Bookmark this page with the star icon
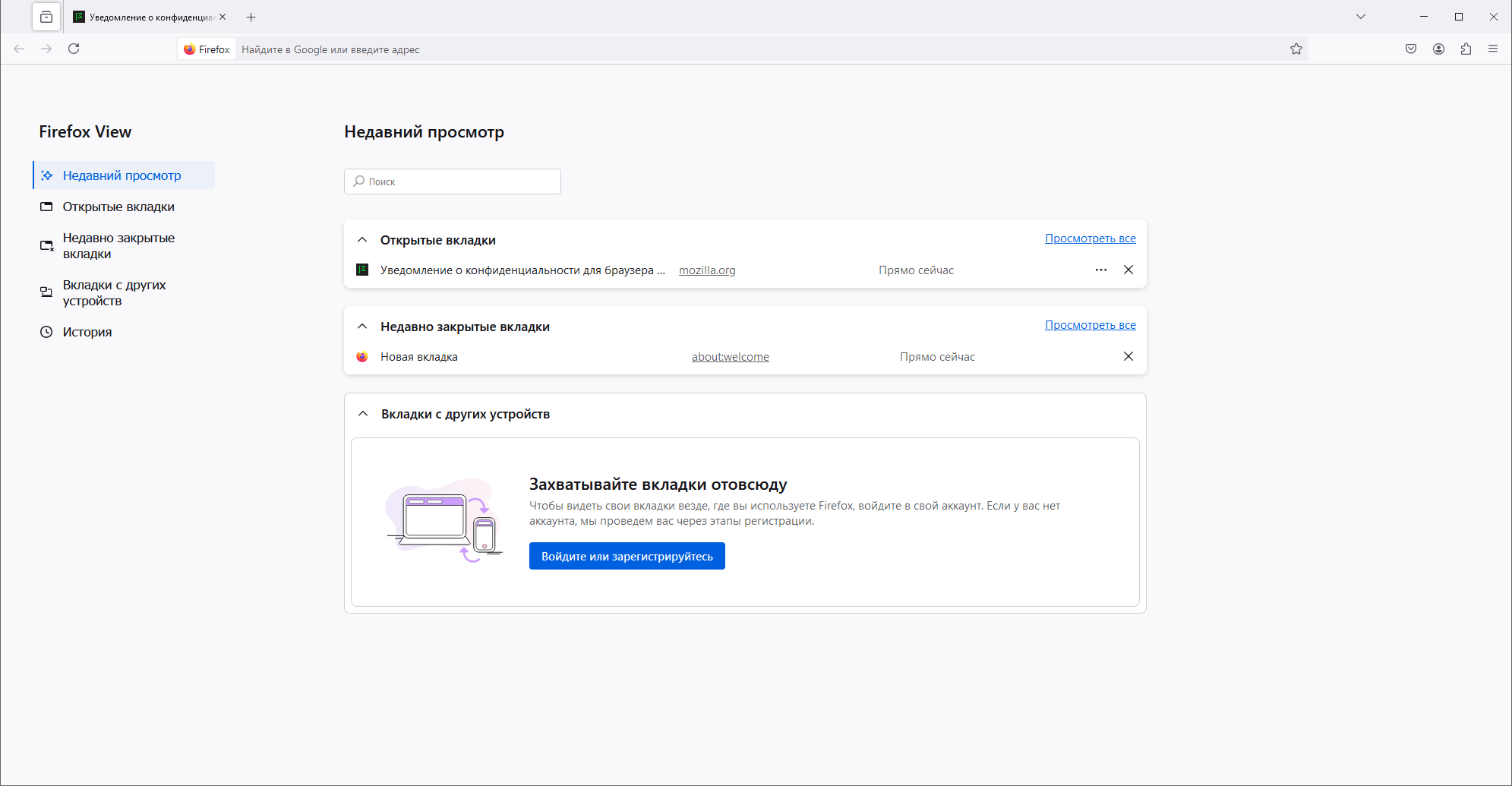Screen dimensions: 1512x786 pyautogui.click(x=1296, y=49)
